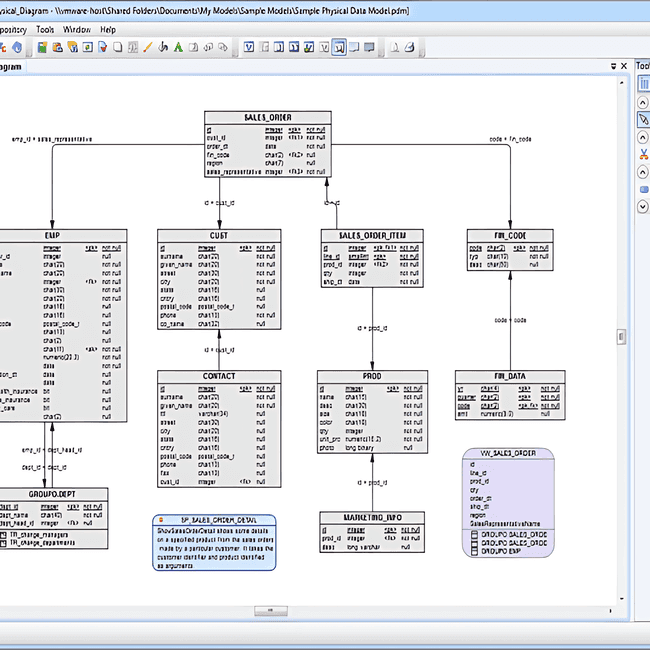Select the GROUPO.DEPT table header
The image size is (650, 650).
coord(53,494)
